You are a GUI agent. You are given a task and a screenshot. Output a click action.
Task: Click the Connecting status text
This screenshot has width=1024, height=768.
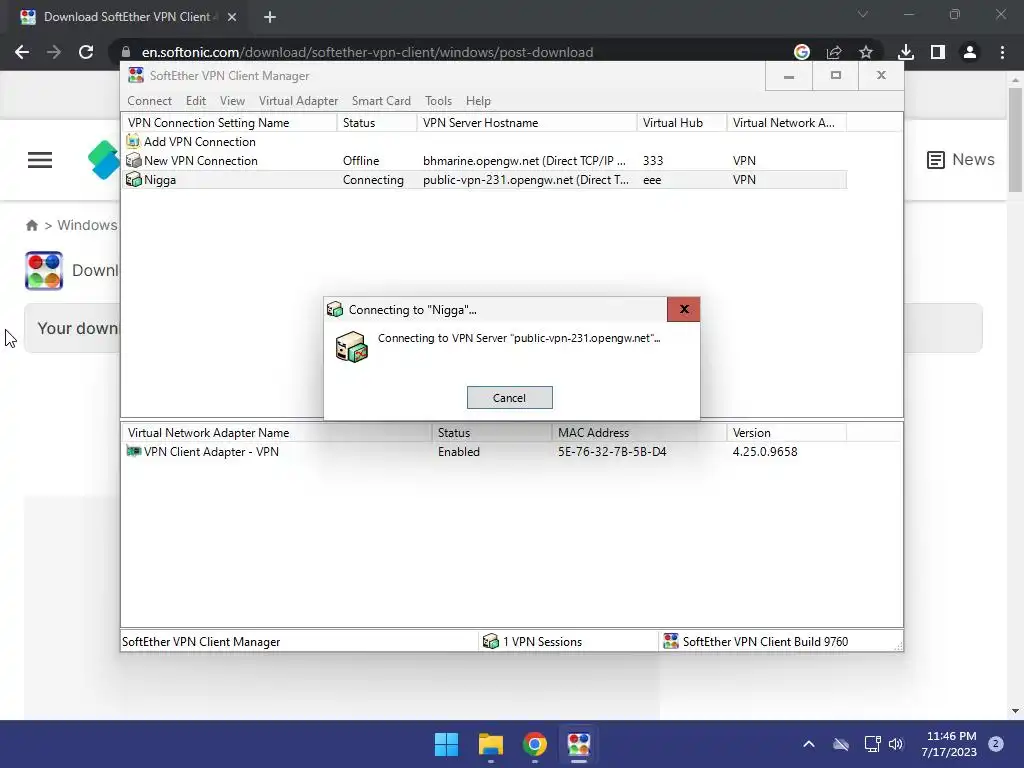pyautogui.click(x=373, y=180)
